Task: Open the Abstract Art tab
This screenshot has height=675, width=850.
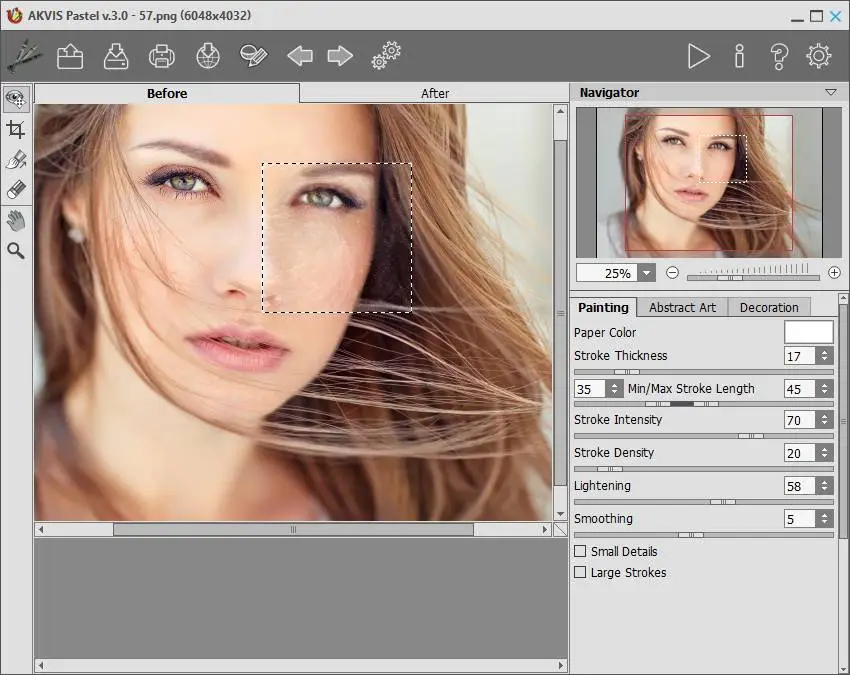Action: (x=682, y=307)
